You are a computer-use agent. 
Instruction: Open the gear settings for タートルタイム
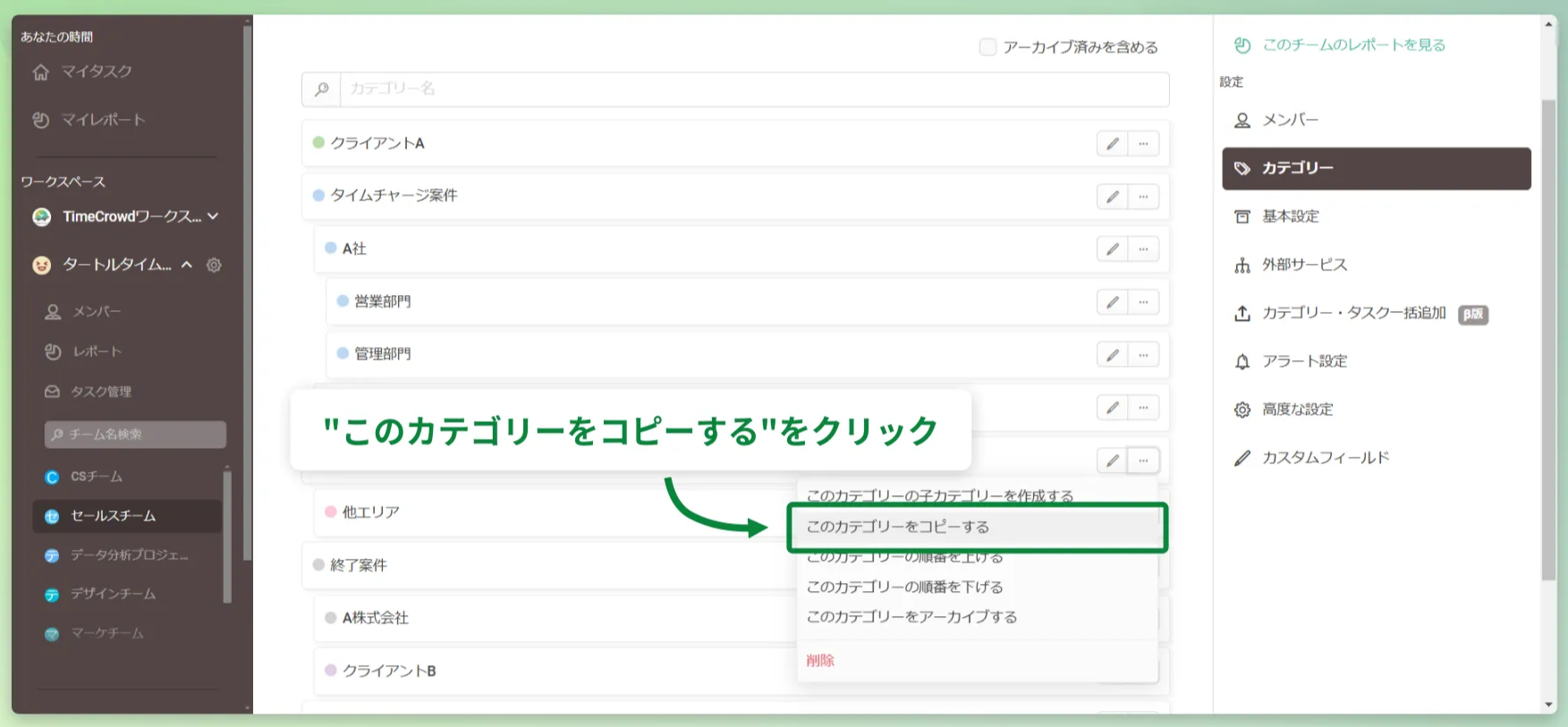214,265
